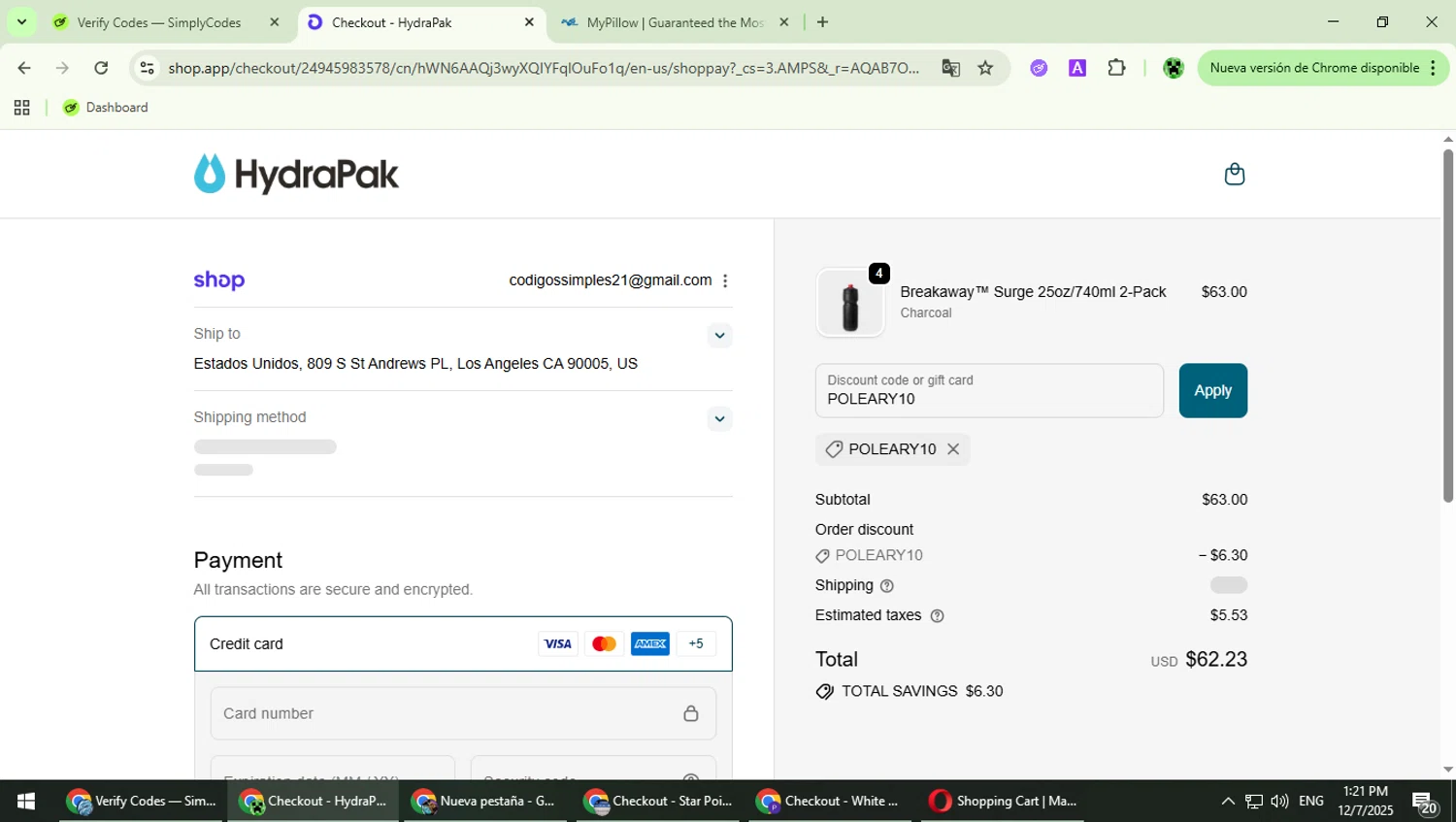Close the Verify Codes tab
This screenshot has width=1456, height=822.
[x=275, y=22]
